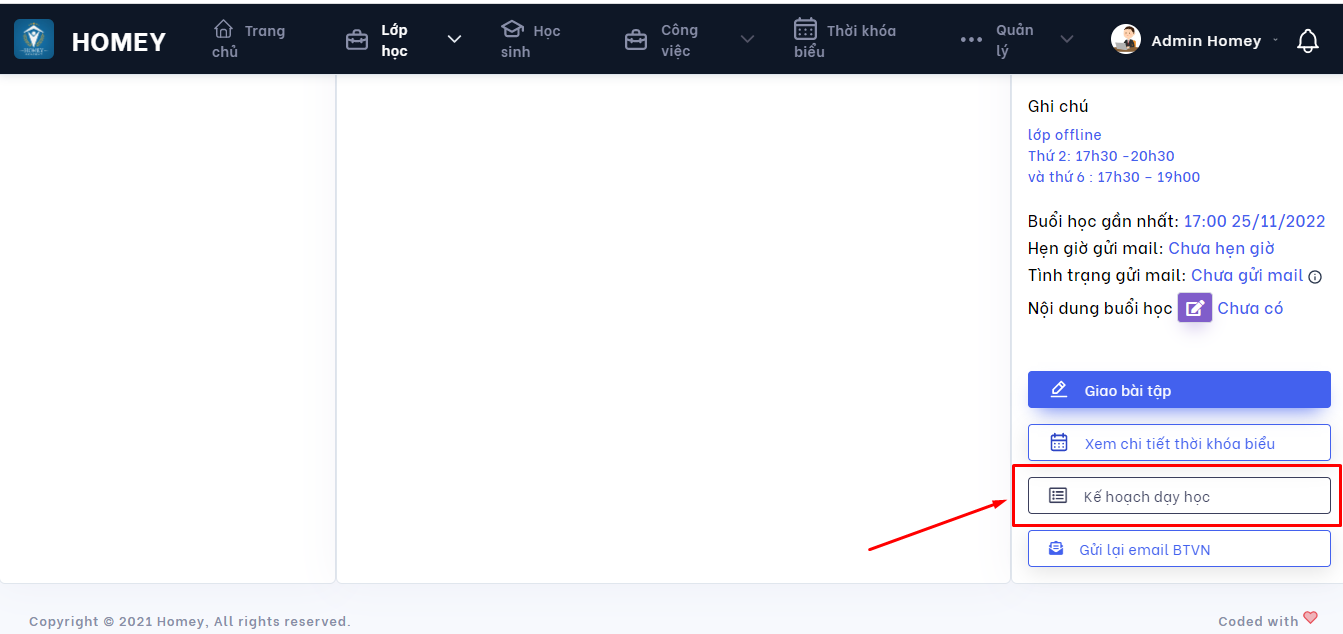
Task: Click the three-dots Quản lý icon
Action: (x=971, y=40)
